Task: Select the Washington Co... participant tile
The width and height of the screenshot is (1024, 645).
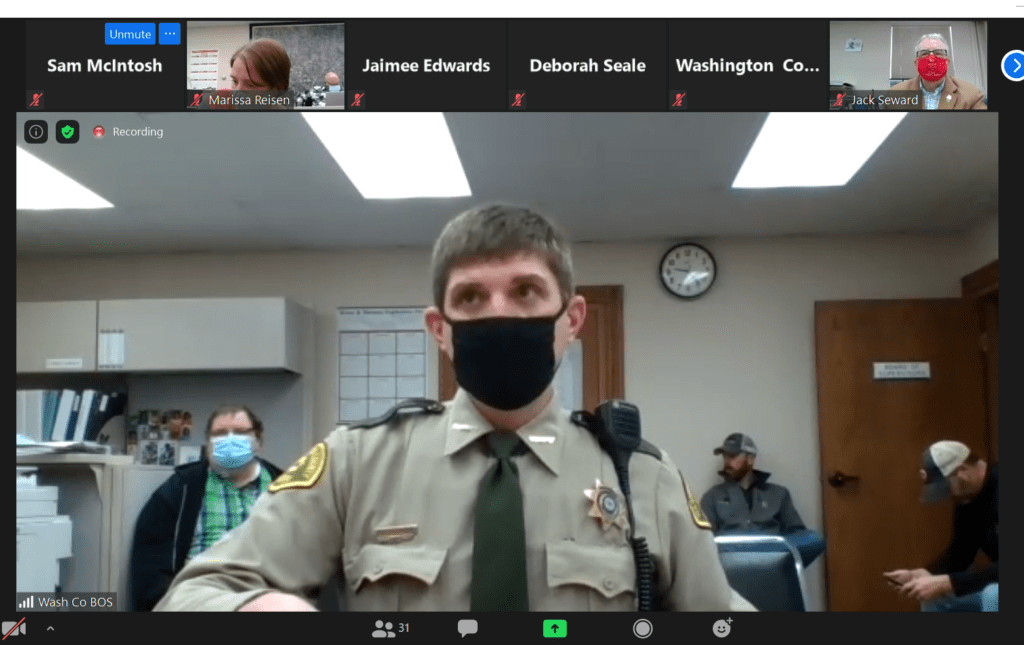Action: point(748,65)
